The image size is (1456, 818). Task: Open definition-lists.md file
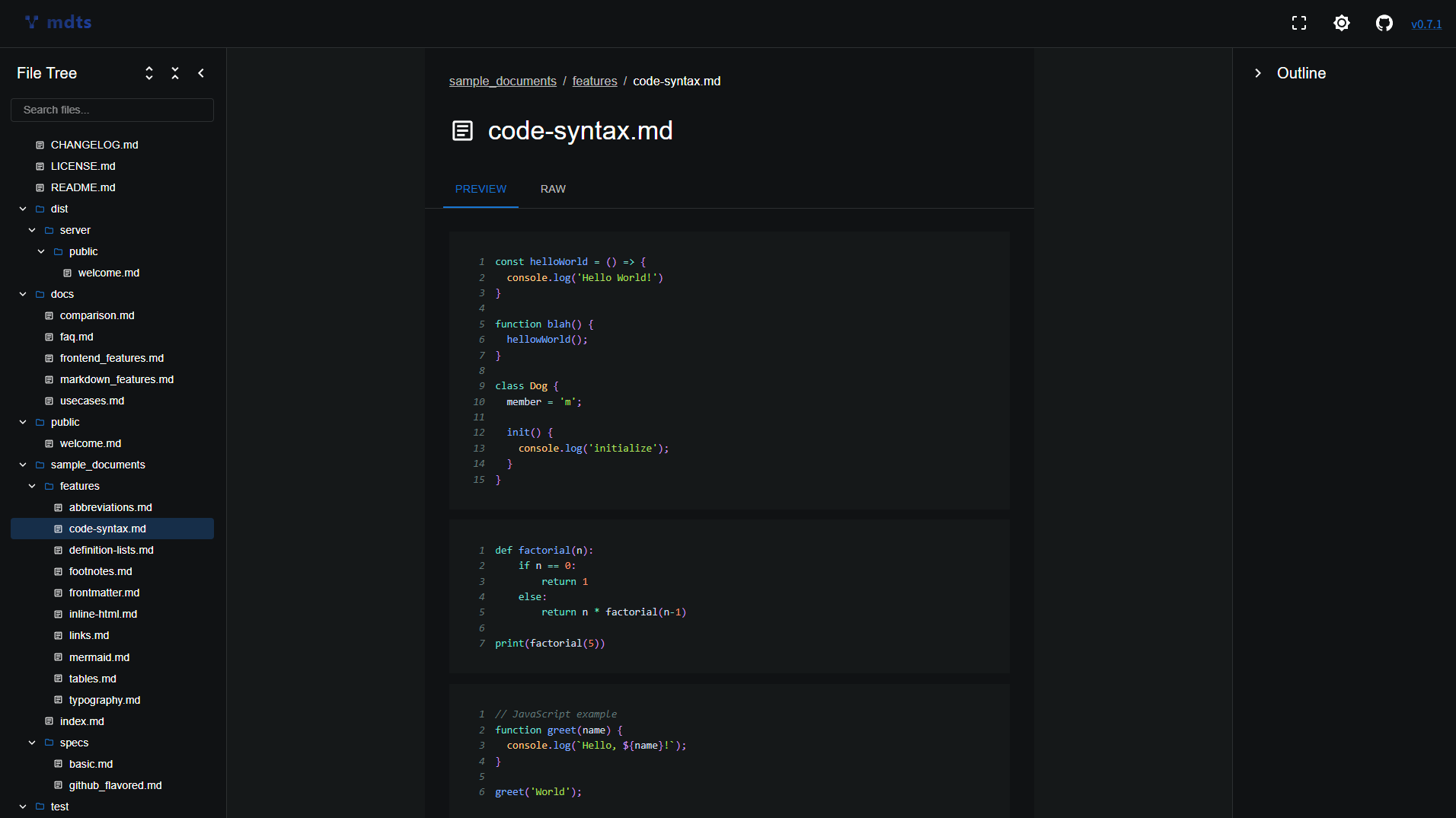[111, 550]
